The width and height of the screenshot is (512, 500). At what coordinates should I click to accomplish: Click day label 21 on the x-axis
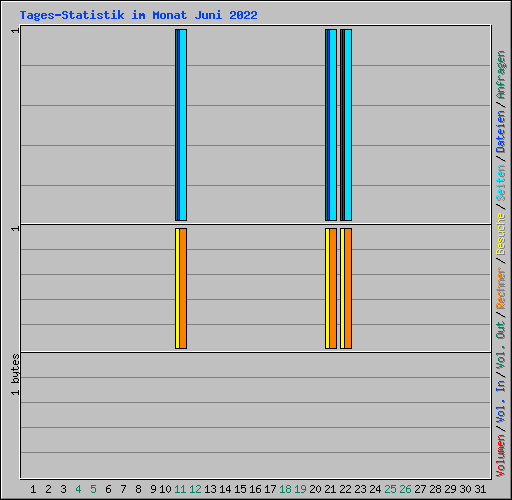coord(330,489)
